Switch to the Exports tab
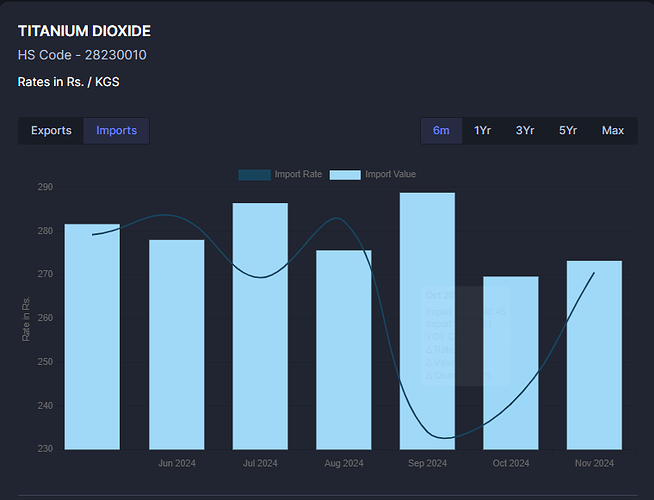654x500 pixels. (51, 131)
